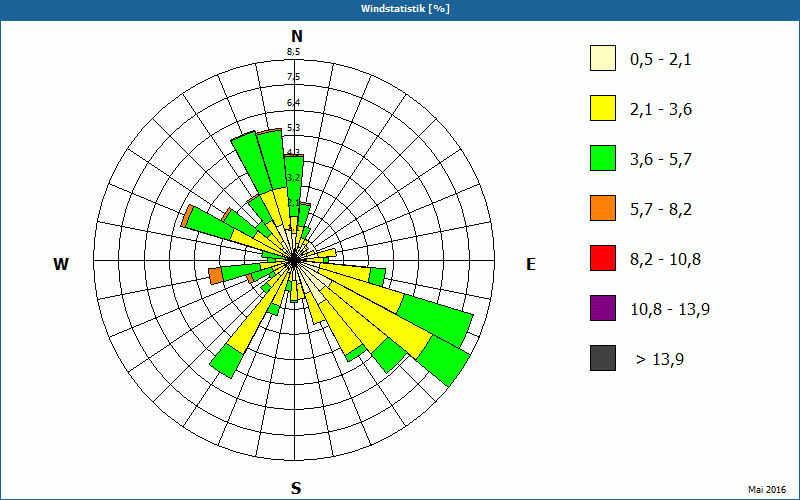This screenshot has width=800, height=500.
Task: Click the red 8,2 - 10,8 legend swatch
Action: [x=603, y=258]
